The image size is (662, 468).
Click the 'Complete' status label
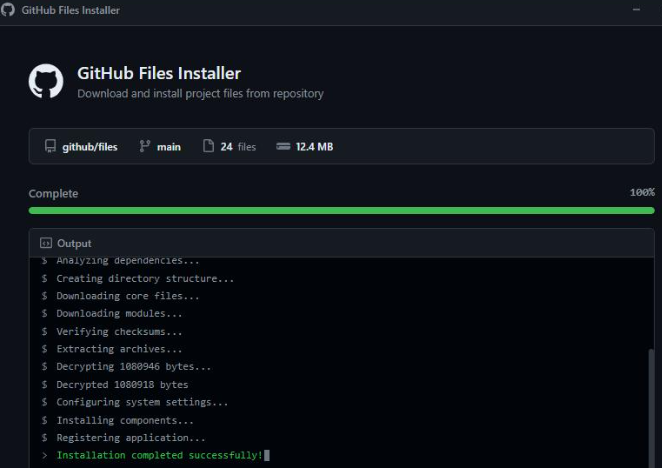point(53,194)
